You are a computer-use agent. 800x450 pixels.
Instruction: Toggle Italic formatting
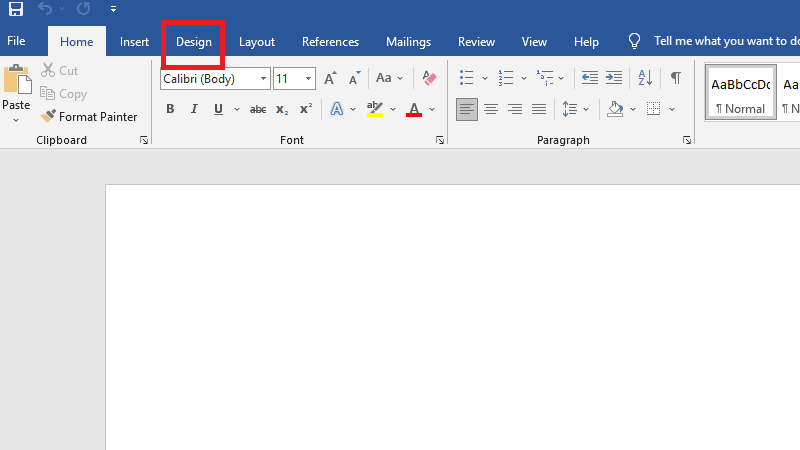pos(194,109)
